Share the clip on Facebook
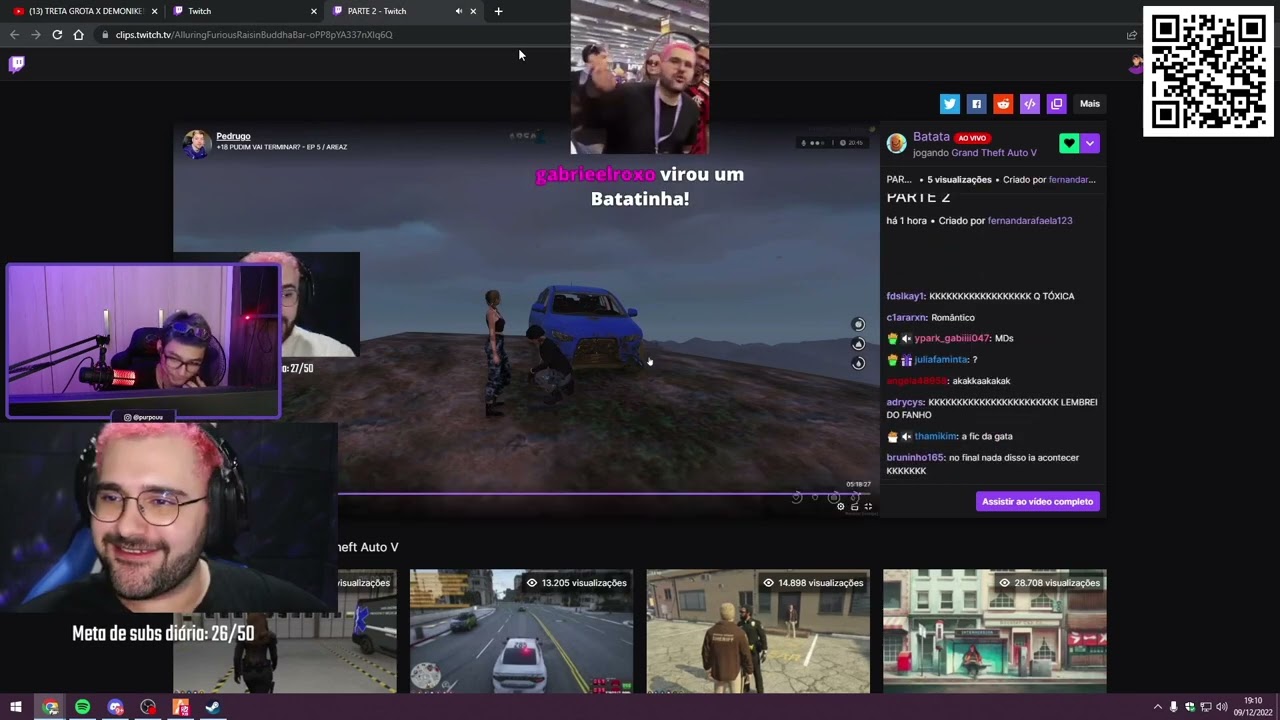Viewport: 1280px width, 720px height. tap(977, 104)
